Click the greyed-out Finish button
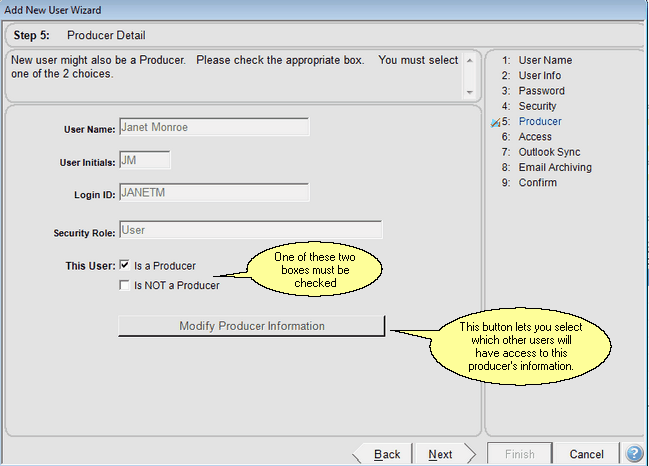 click(519, 454)
